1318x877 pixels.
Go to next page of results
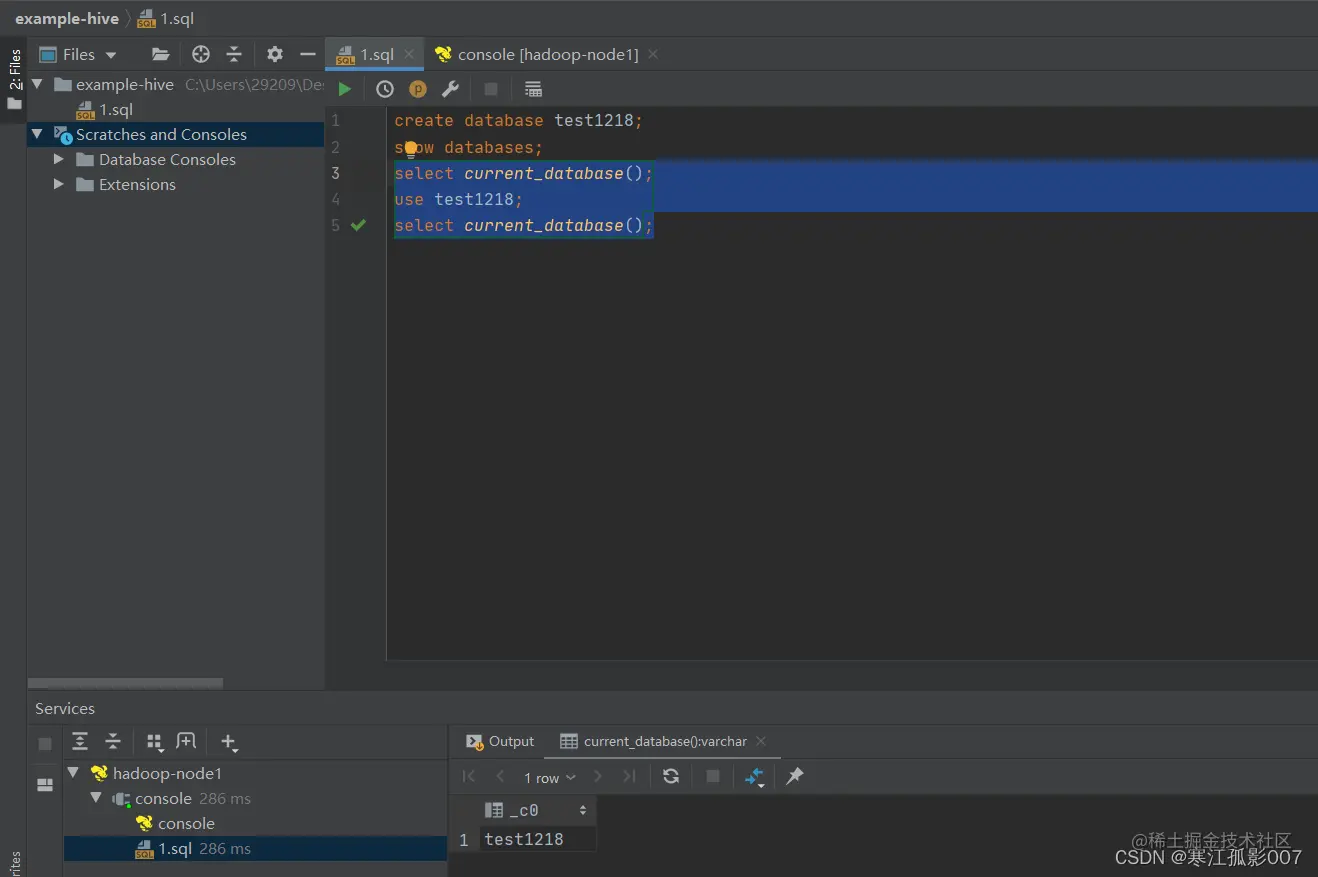[x=598, y=776]
